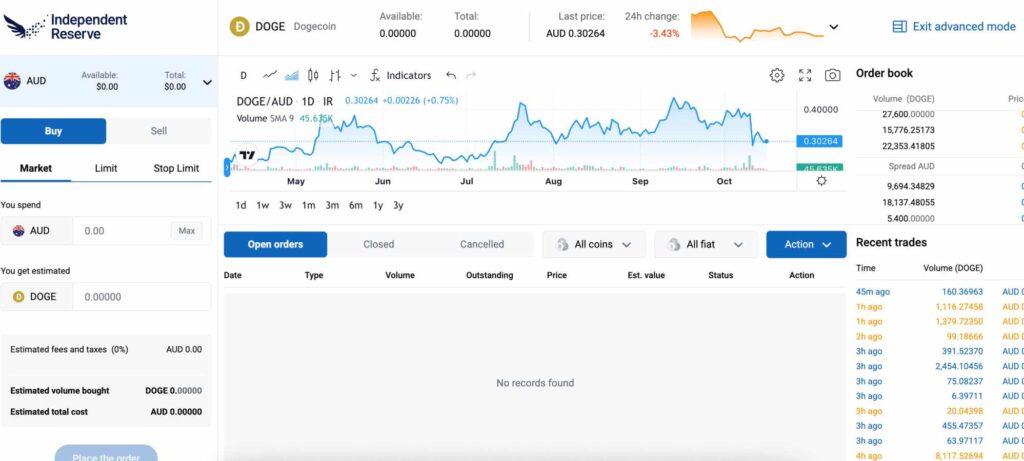Click the 27,600.00000 order book volume
The image size is (1024, 461).
(x=908, y=114)
